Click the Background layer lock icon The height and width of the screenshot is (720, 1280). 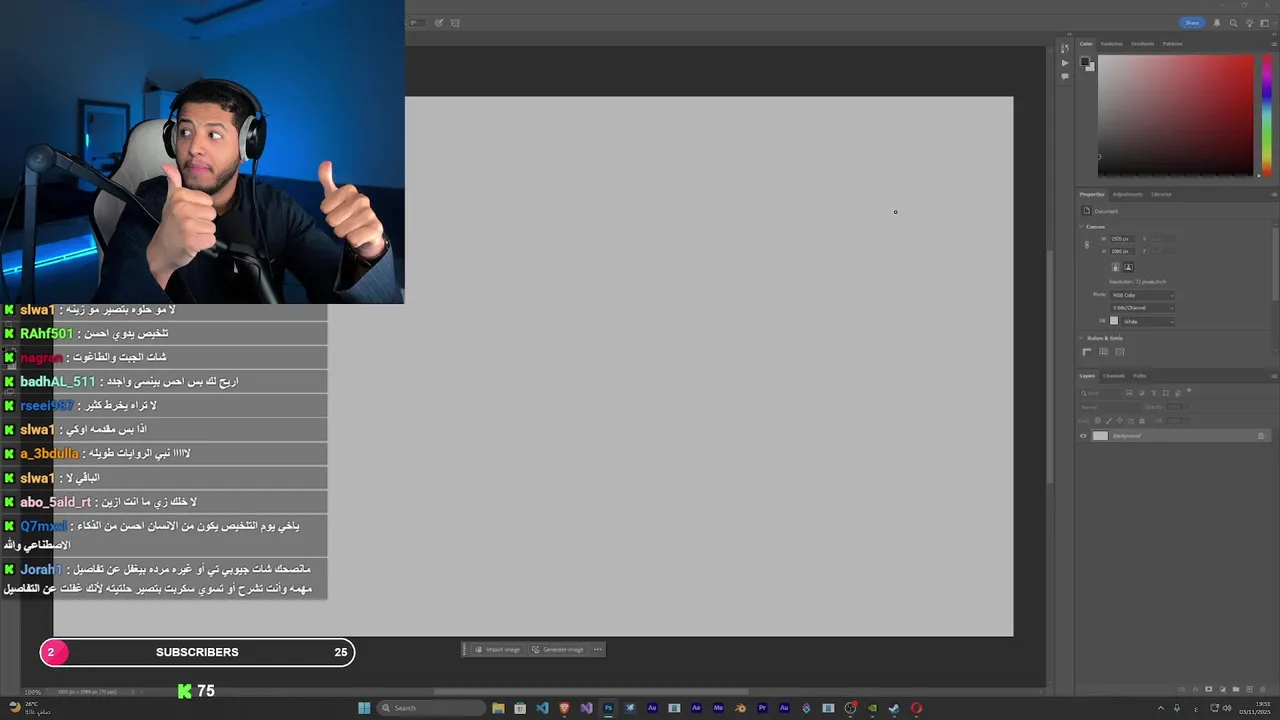click(x=1261, y=436)
